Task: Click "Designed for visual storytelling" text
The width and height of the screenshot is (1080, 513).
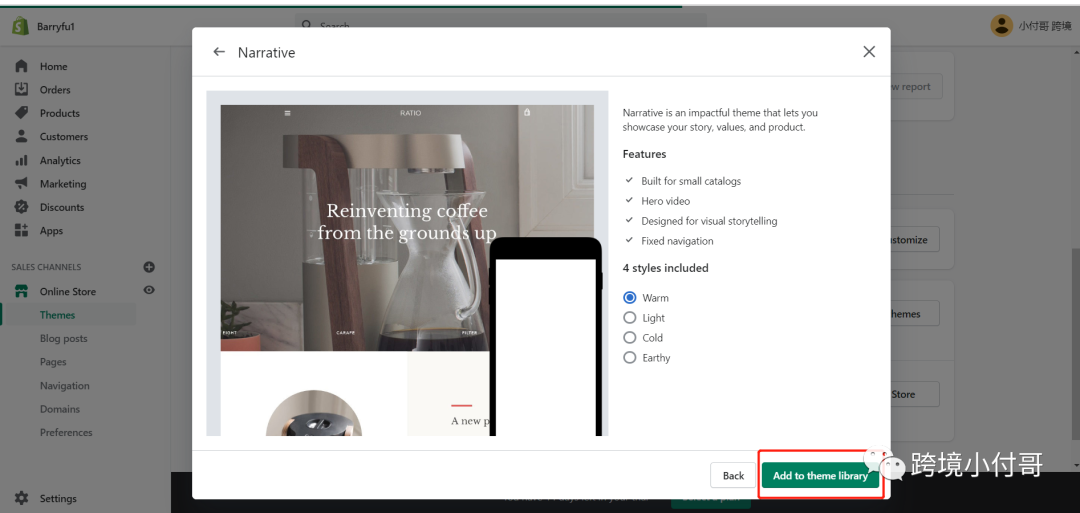Action: (x=709, y=221)
